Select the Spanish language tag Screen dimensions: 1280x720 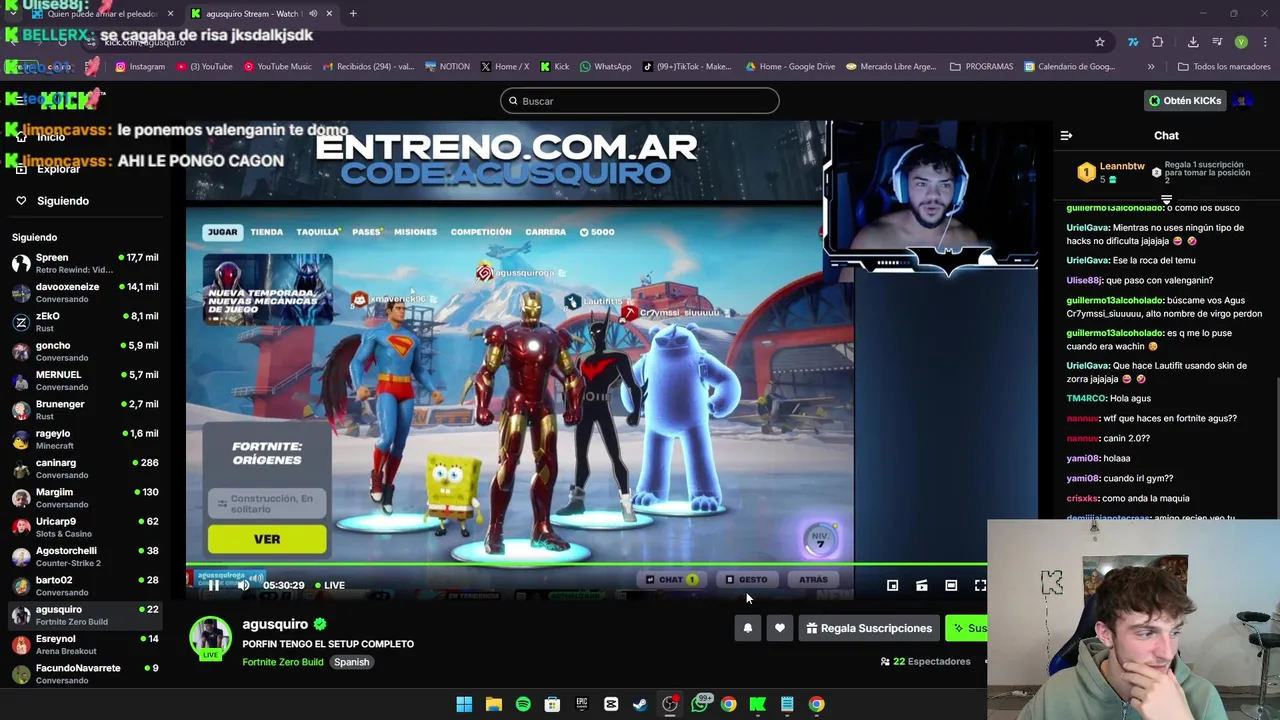(x=351, y=662)
